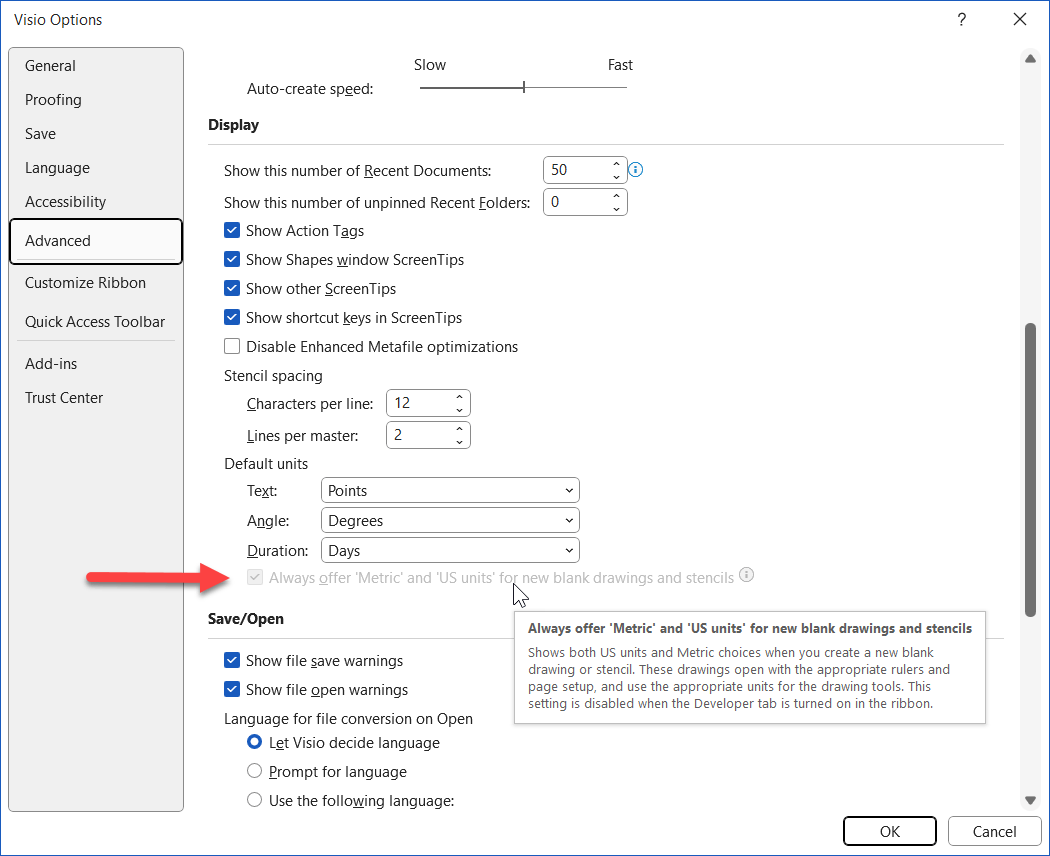
Task: Open dialog Help via the question mark icon
Action: [x=961, y=19]
